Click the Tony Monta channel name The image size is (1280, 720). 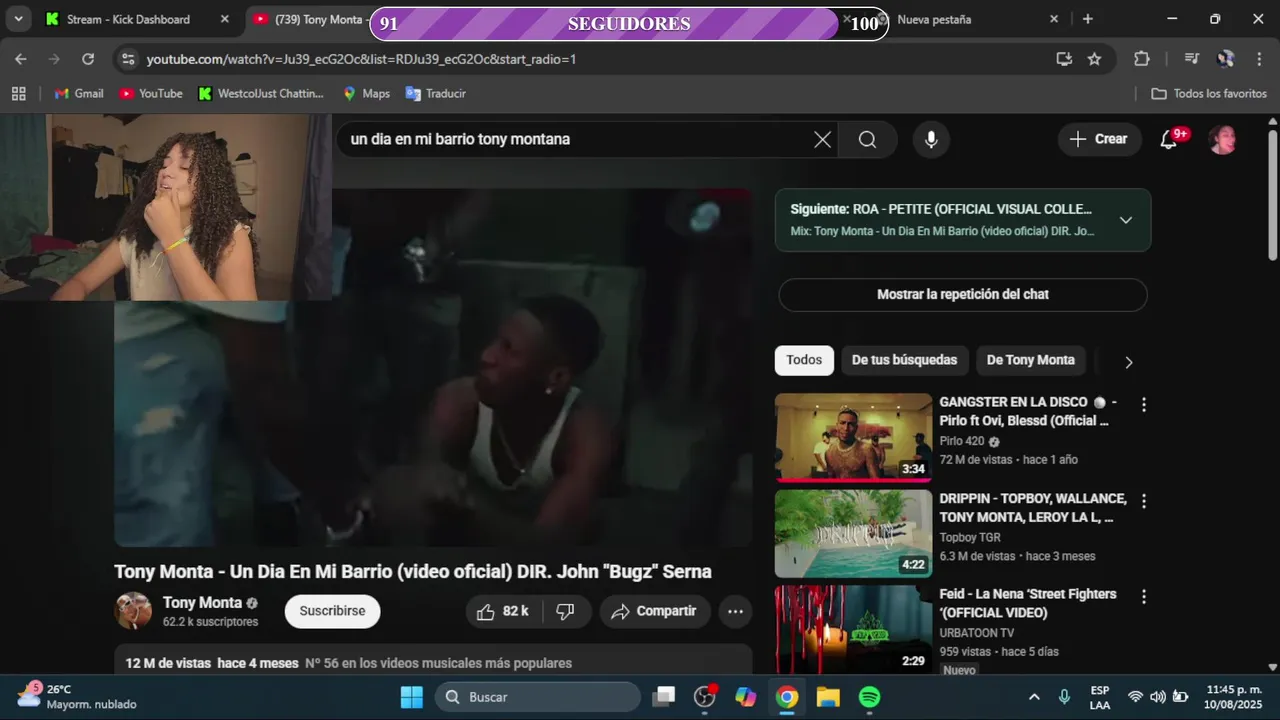(x=202, y=602)
